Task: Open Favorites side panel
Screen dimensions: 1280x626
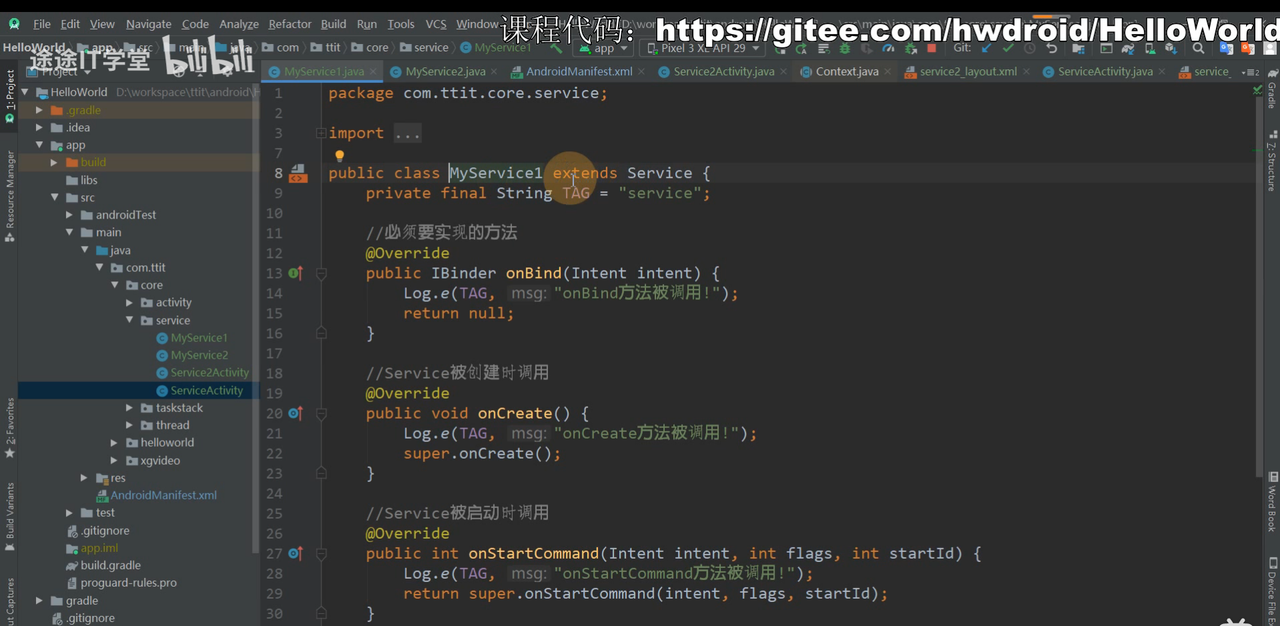Action: (x=9, y=428)
